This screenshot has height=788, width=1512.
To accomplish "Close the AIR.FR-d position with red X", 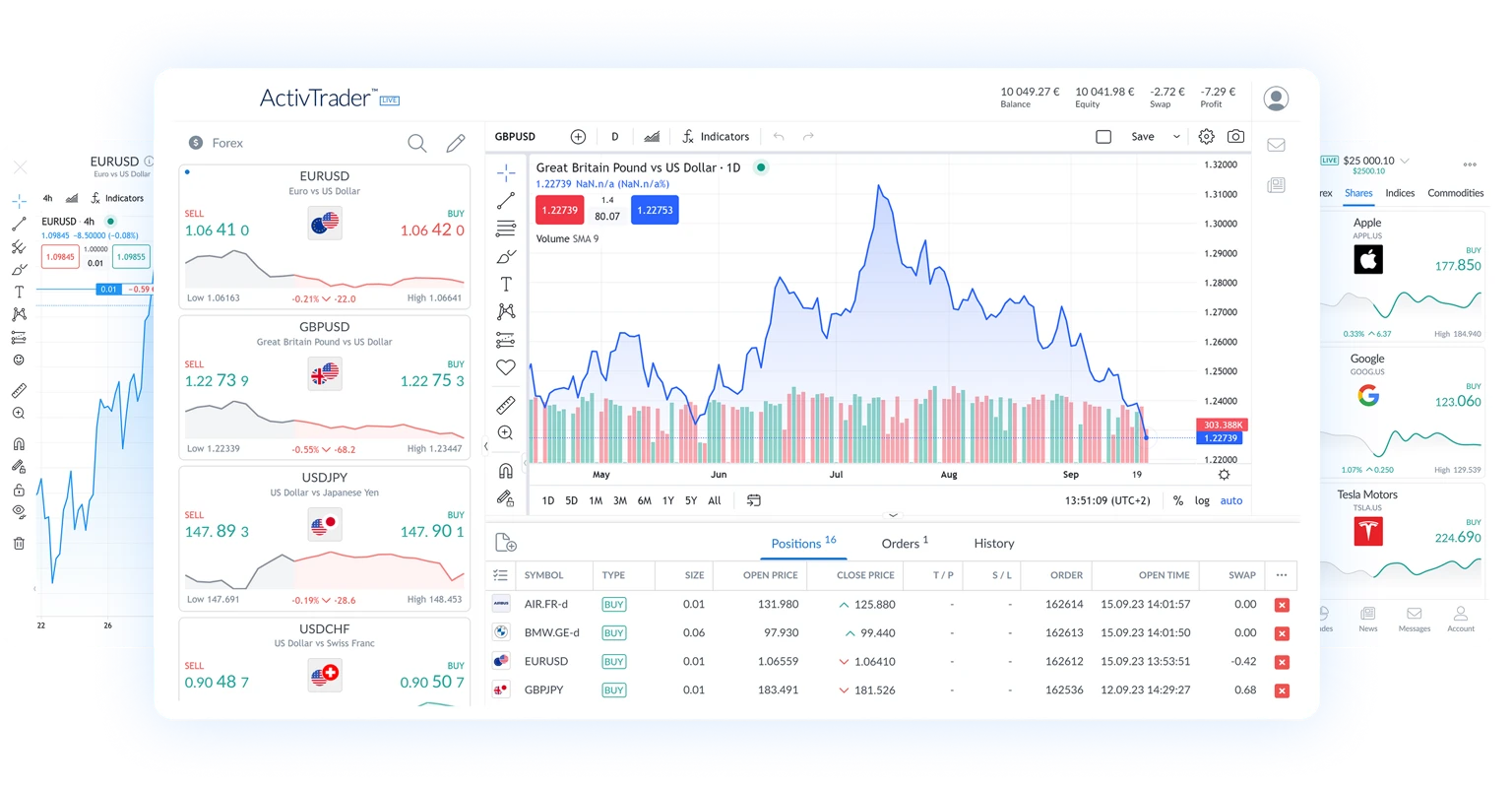I will coord(1281,604).
